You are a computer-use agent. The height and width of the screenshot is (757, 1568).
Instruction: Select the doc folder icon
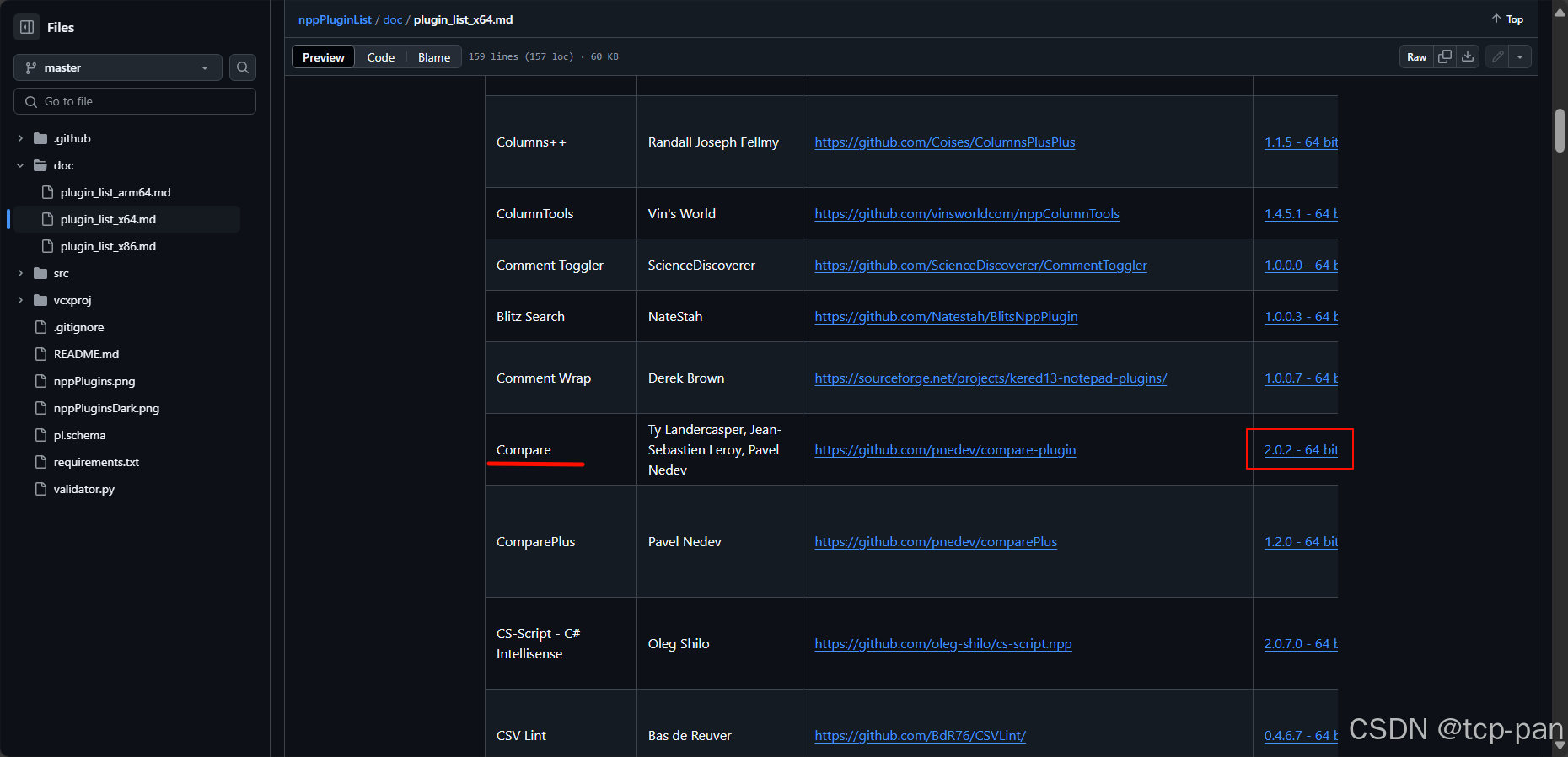tap(40, 165)
